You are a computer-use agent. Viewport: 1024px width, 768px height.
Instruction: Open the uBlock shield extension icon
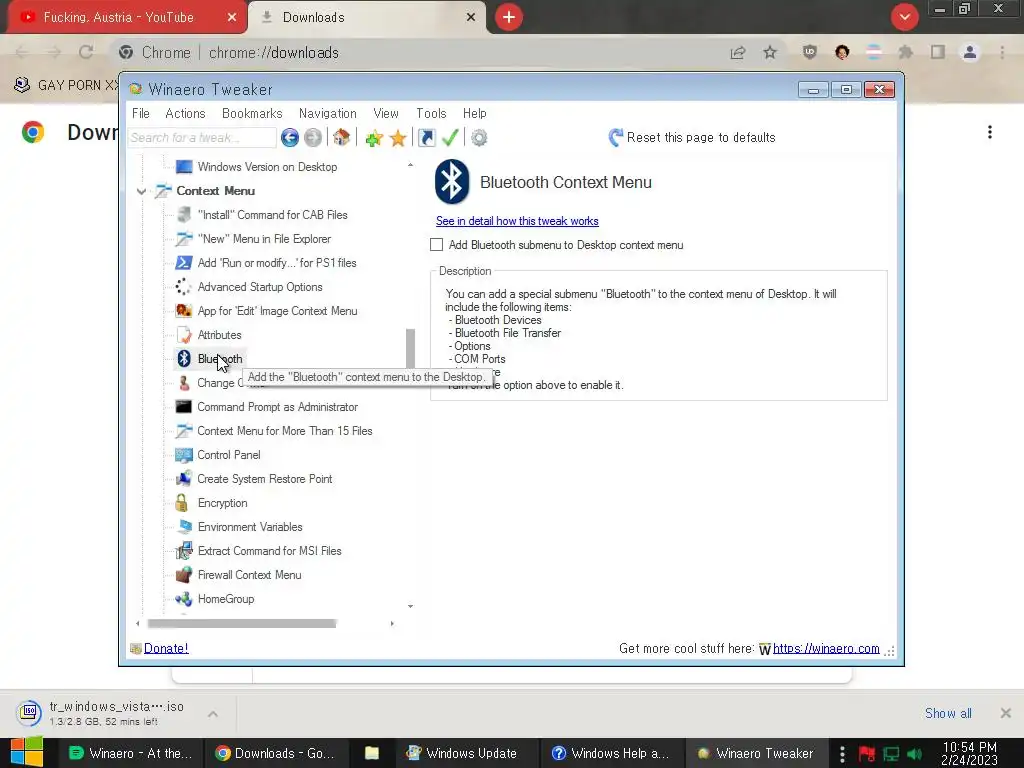click(x=810, y=52)
